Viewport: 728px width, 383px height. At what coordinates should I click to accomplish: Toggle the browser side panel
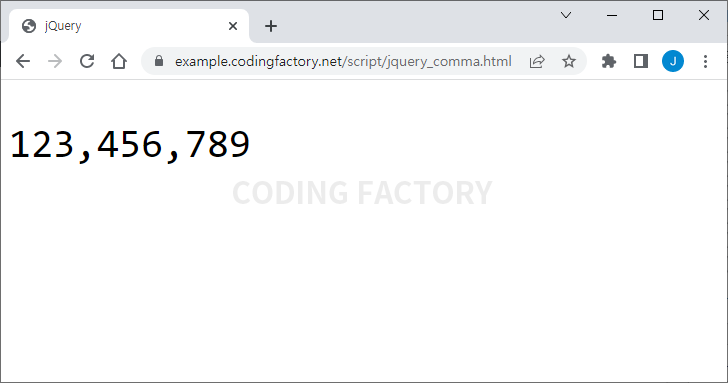tap(641, 61)
